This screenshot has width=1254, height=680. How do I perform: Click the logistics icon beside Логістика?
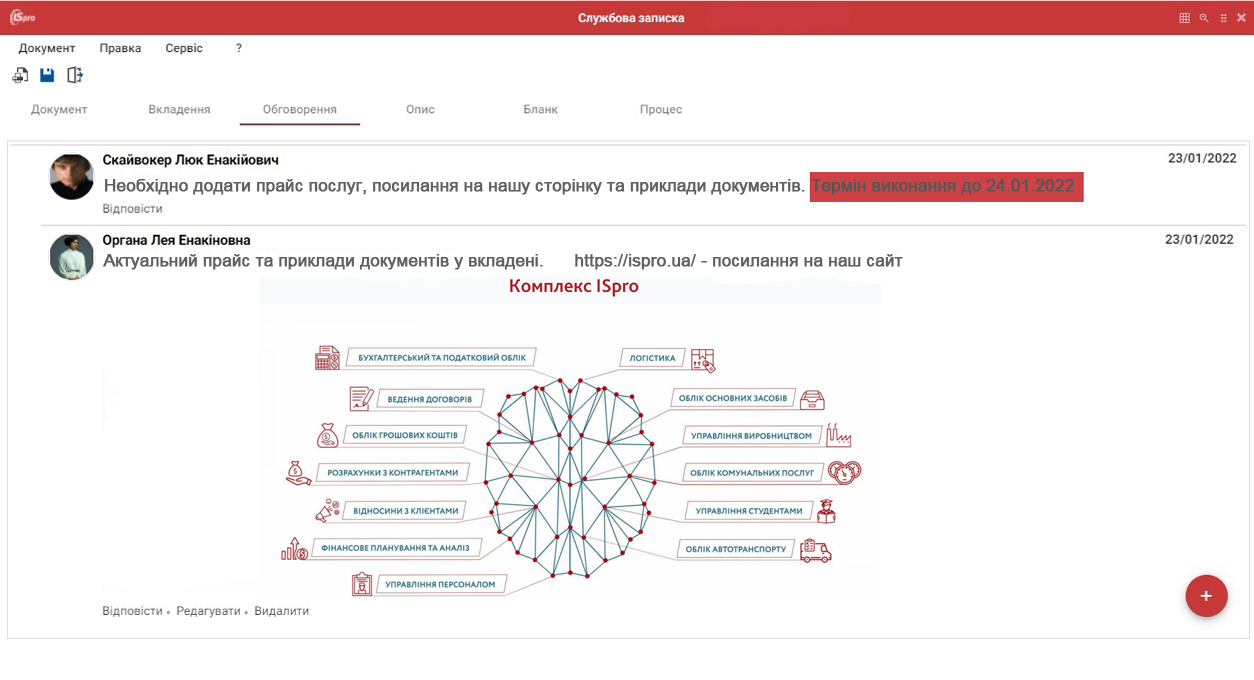pos(703,359)
